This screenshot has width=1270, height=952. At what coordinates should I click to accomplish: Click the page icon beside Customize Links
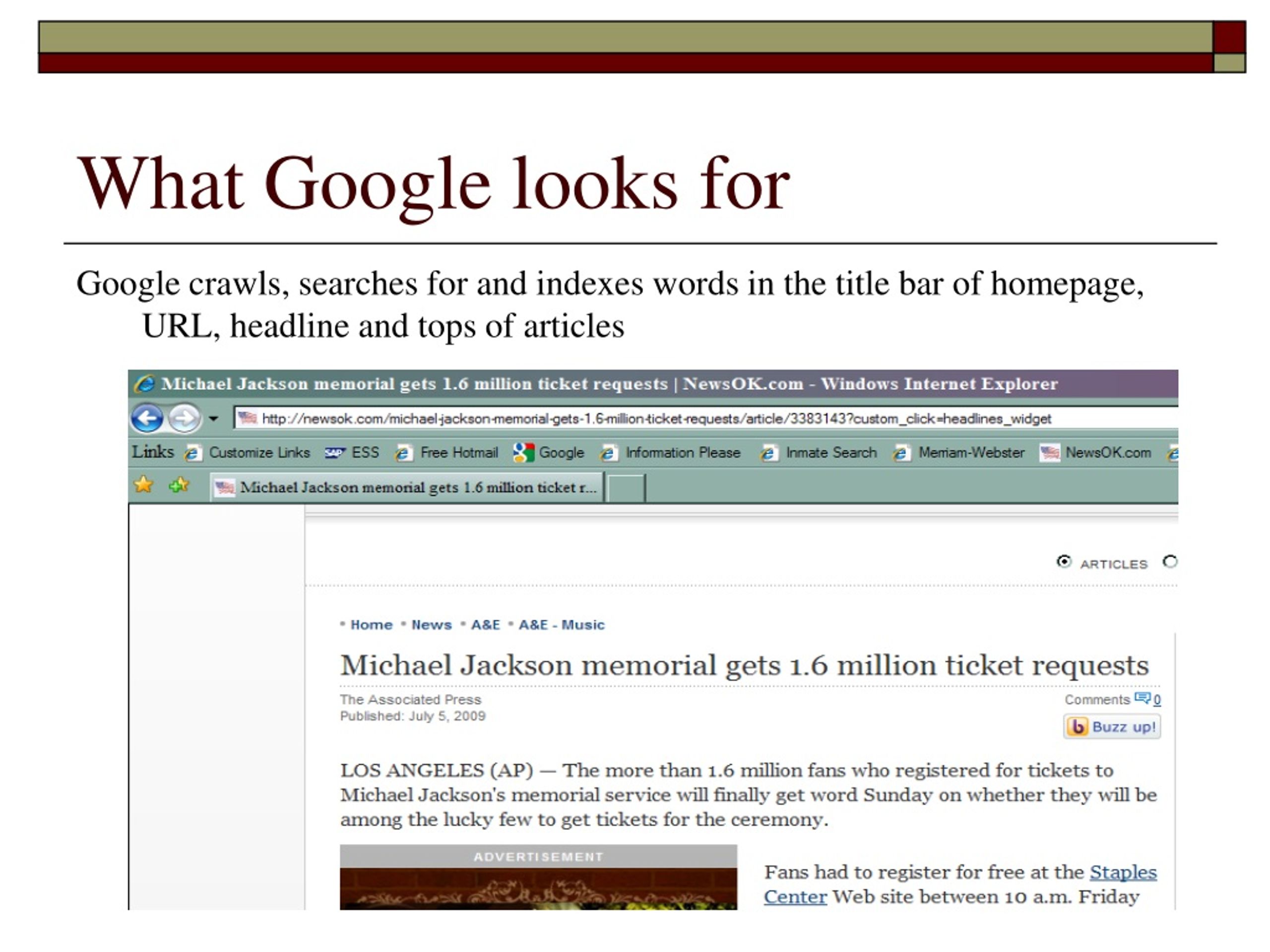[193, 453]
